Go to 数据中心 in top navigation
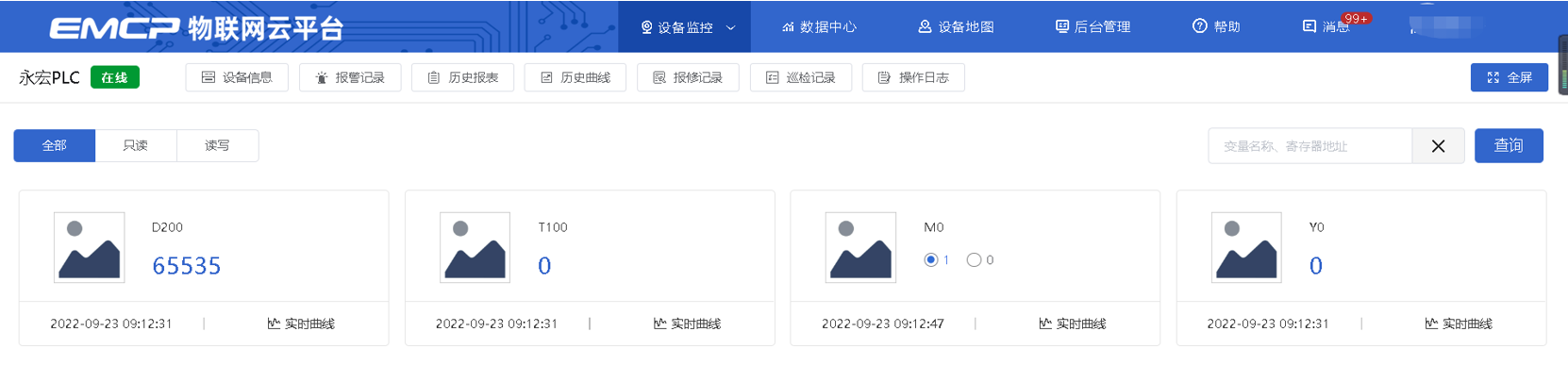Image resolution: width=1568 pixels, height=365 pixels. [x=819, y=27]
